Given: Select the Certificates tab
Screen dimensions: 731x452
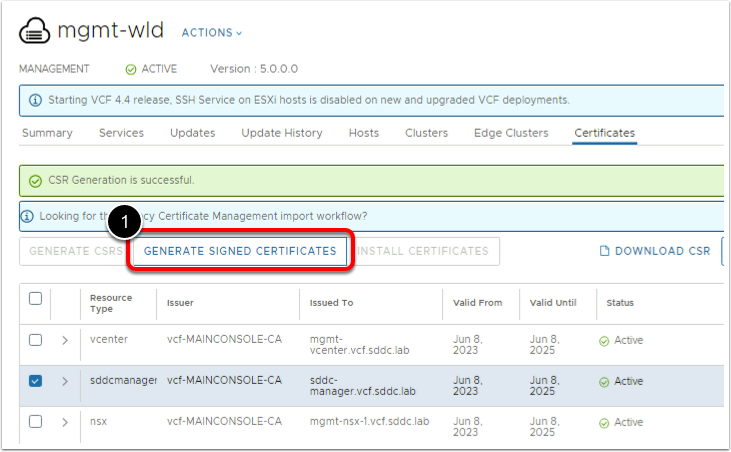Looking at the screenshot, I should 604,133.
